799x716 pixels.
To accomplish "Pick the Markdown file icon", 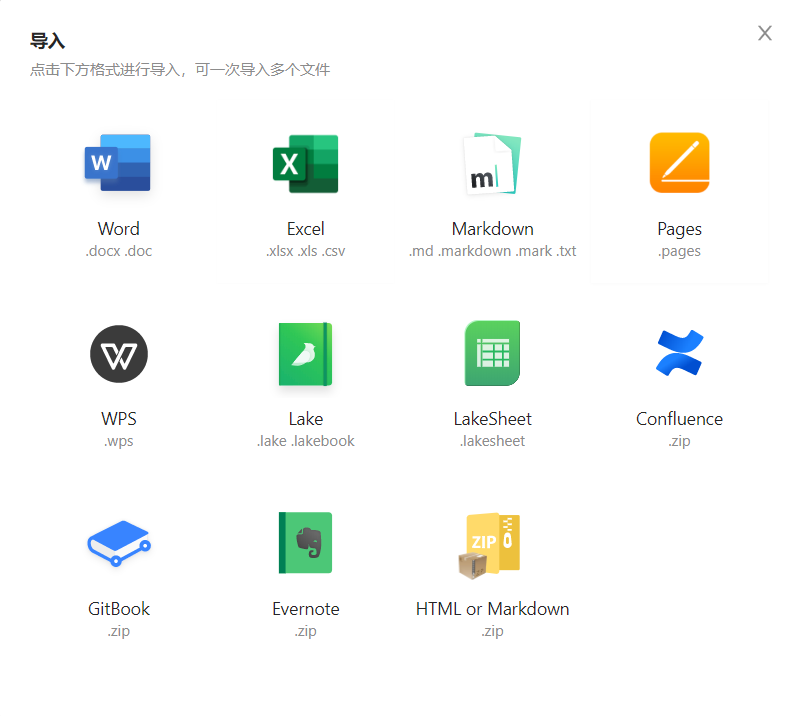I will (x=492, y=164).
